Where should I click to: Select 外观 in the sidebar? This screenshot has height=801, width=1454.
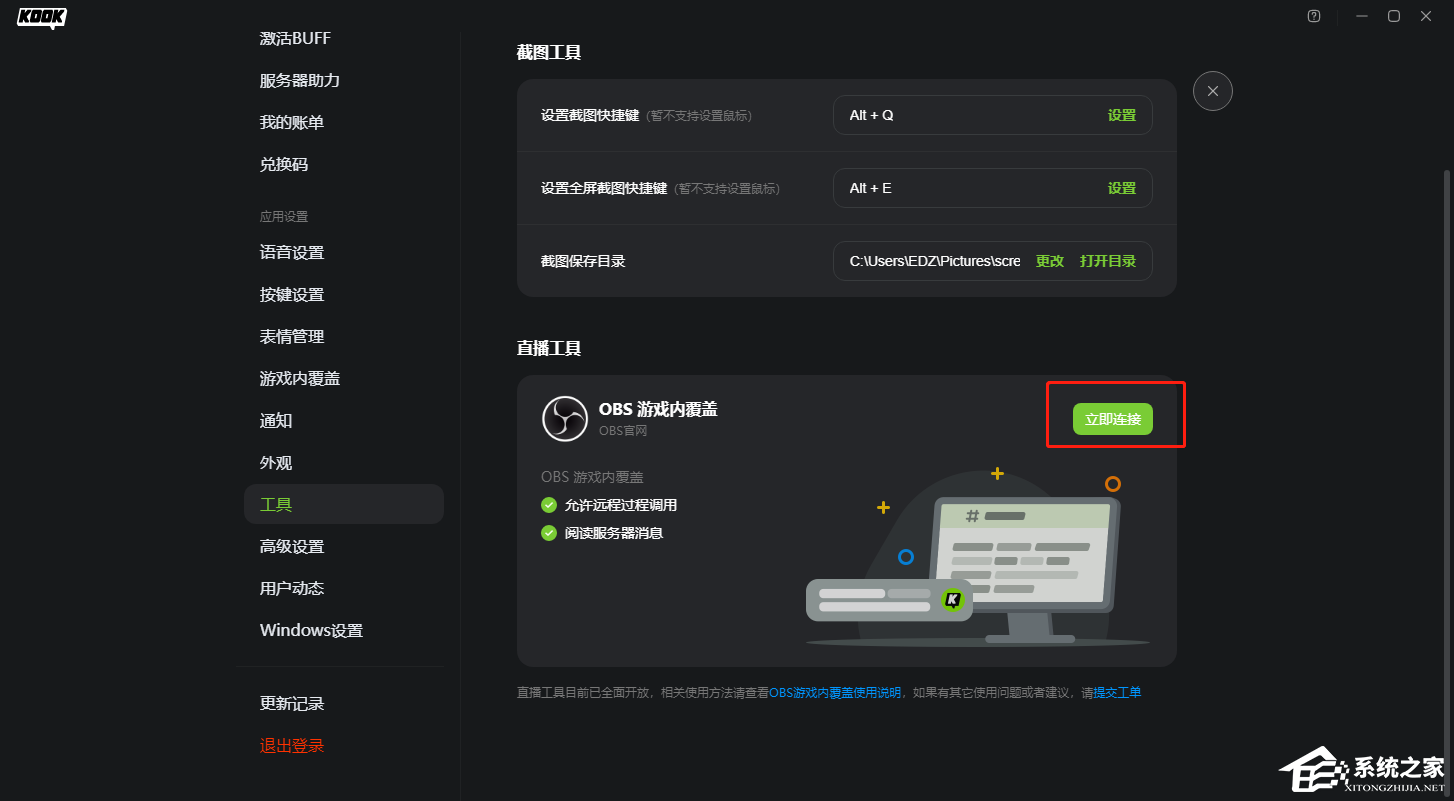276,462
